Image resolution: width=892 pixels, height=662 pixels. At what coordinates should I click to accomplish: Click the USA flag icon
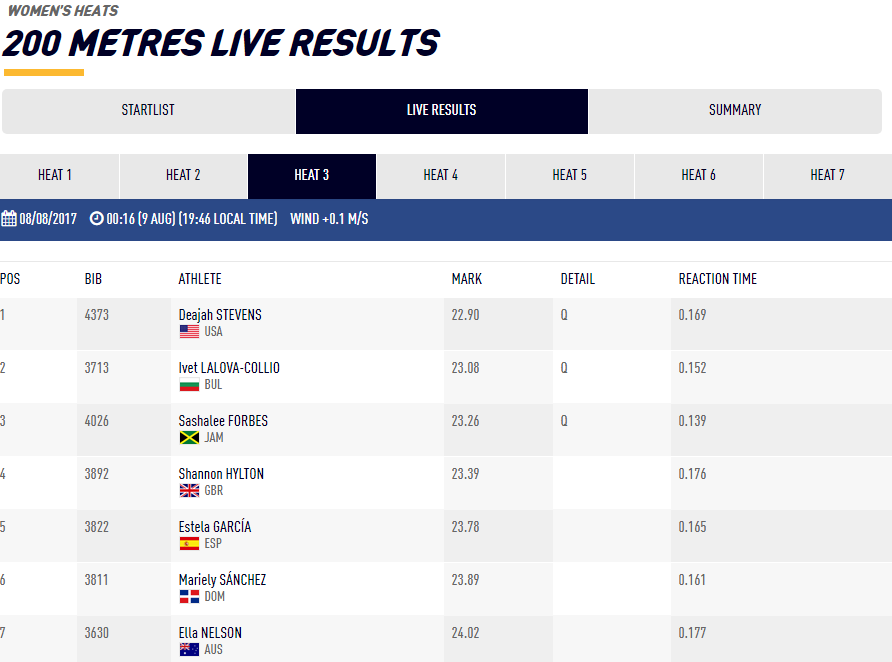(x=189, y=332)
